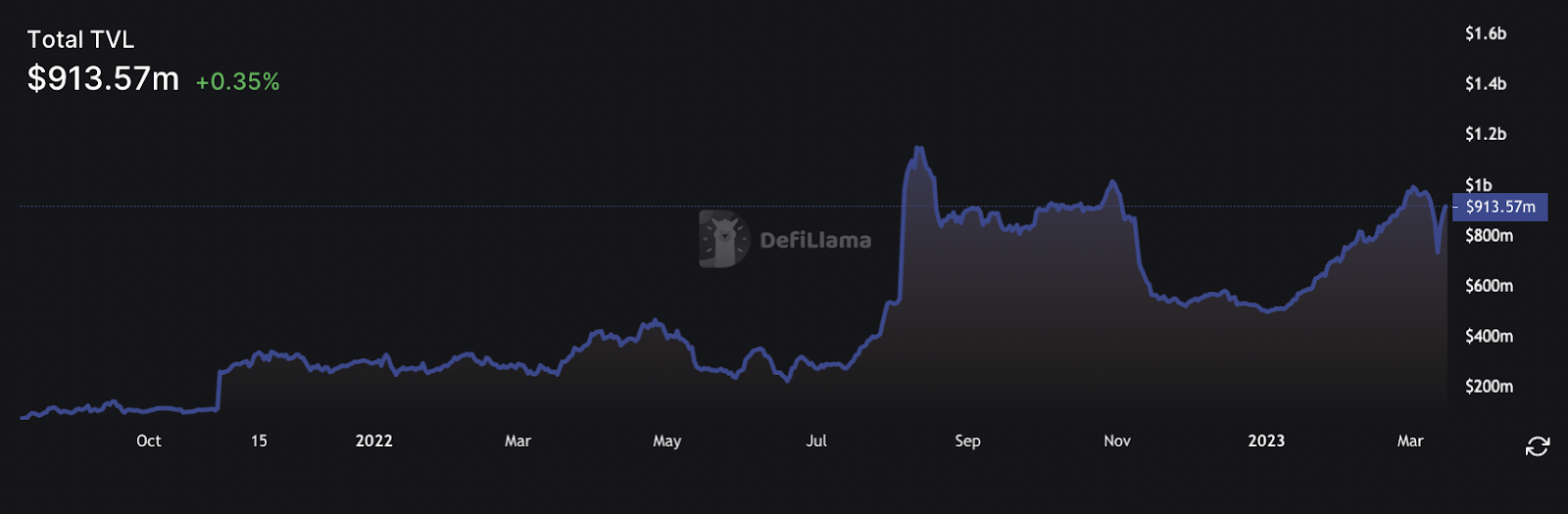
Task: Click the refresh chart icon
Action: [1537, 446]
